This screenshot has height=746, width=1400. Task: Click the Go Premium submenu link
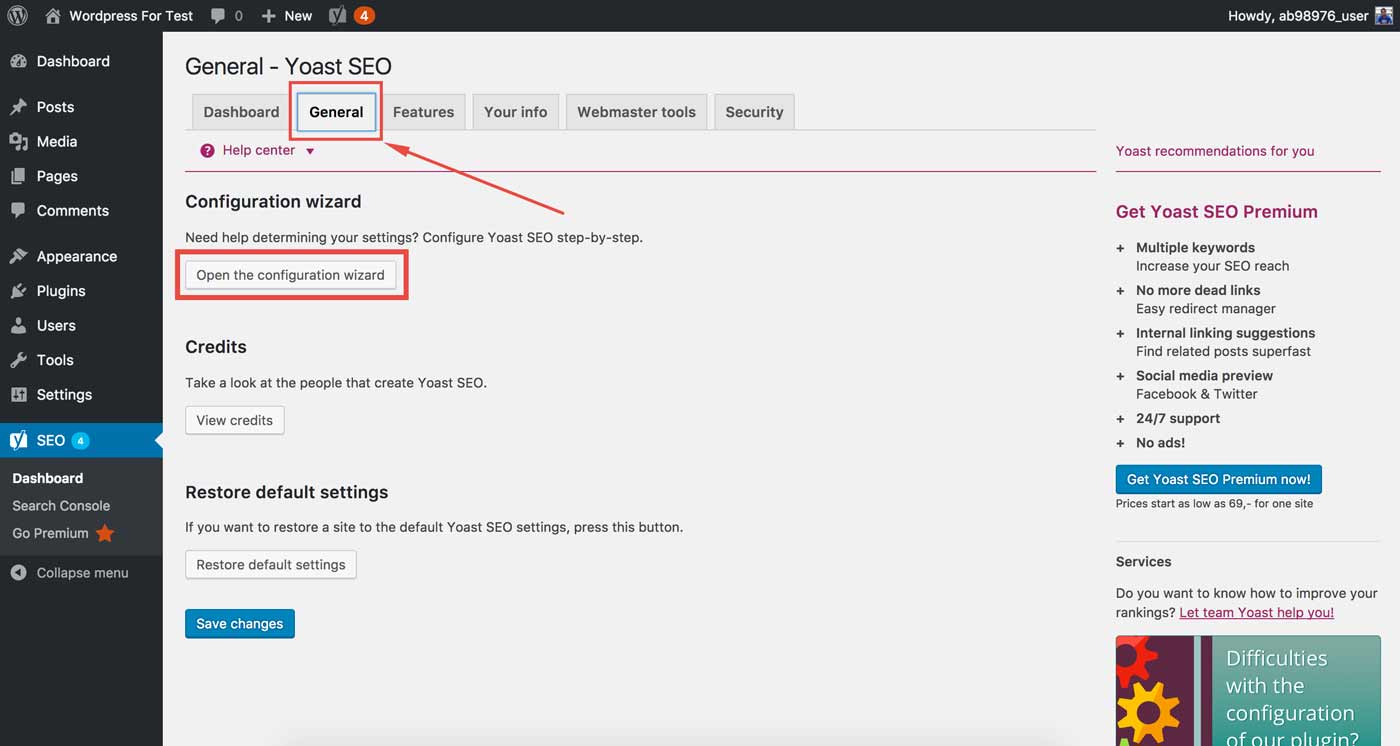(x=50, y=533)
